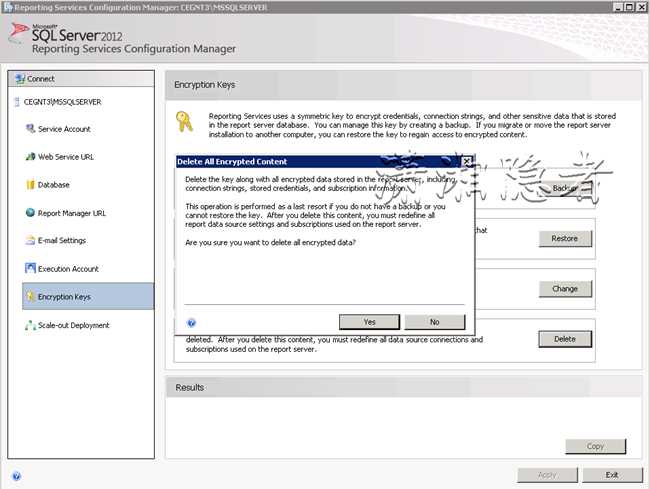This screenshot has height=489, width=650.
Task: Click the Restore button
Action: click(x=565, y=239)
